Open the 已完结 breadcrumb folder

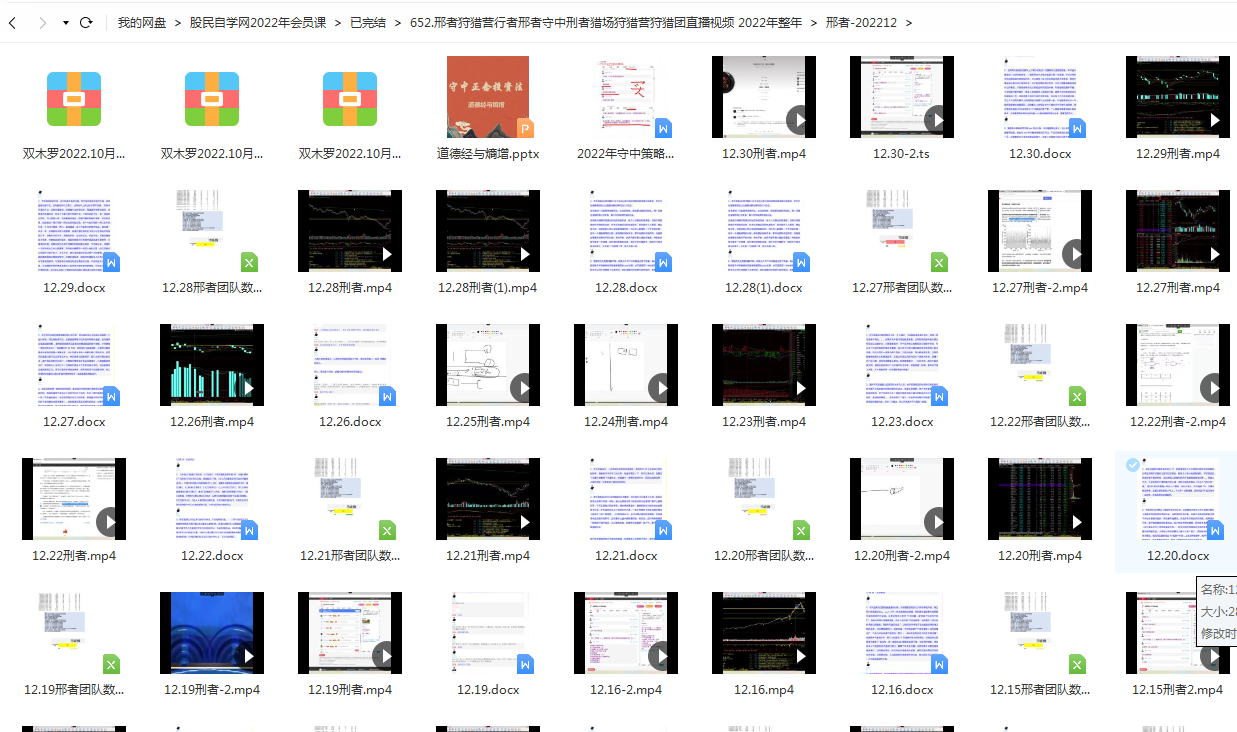click(x=367, y=22)
